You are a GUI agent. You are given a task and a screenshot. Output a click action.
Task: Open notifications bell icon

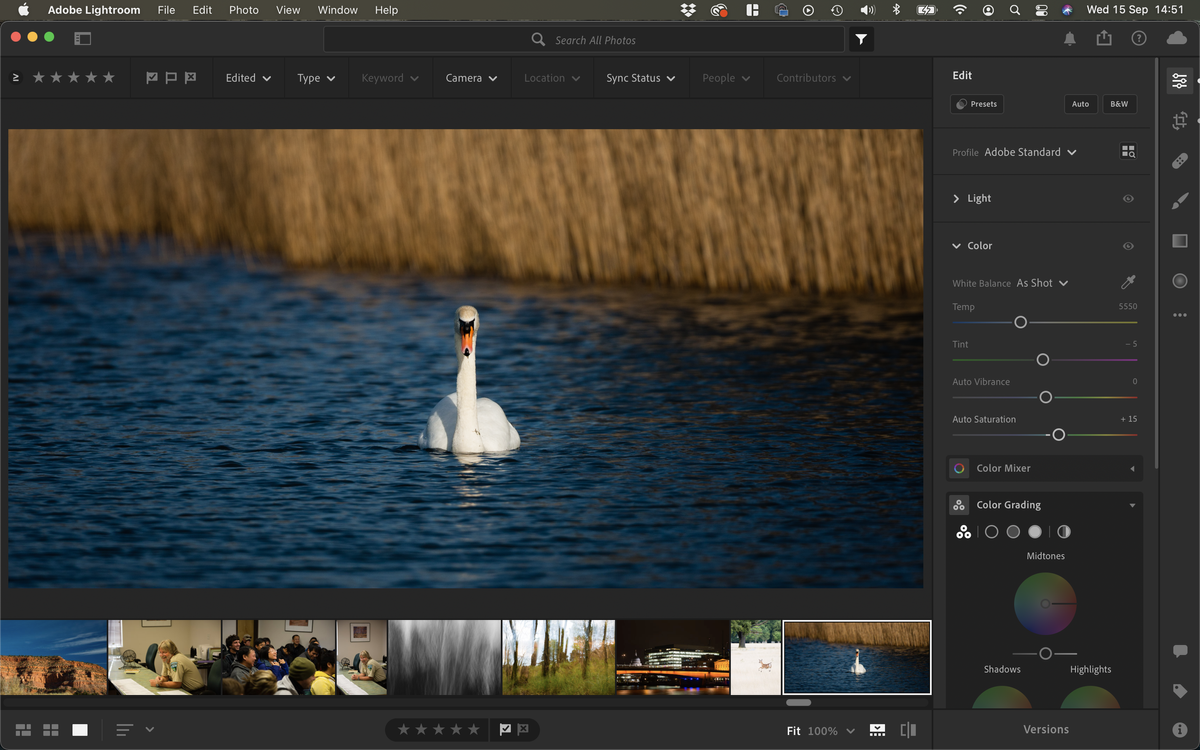click(1070, 38)
